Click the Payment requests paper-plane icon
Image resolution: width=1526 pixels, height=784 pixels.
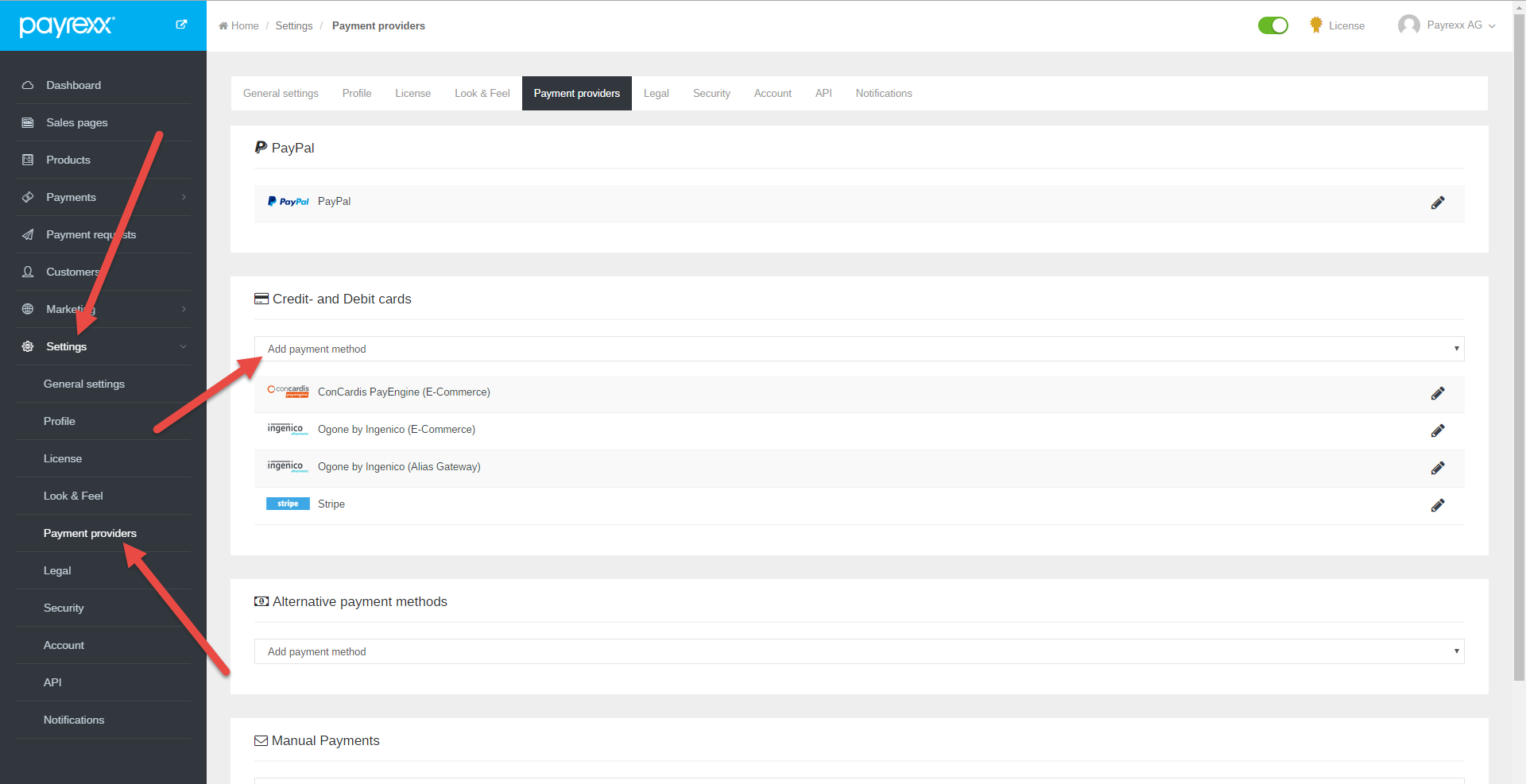tap(28, 234)
